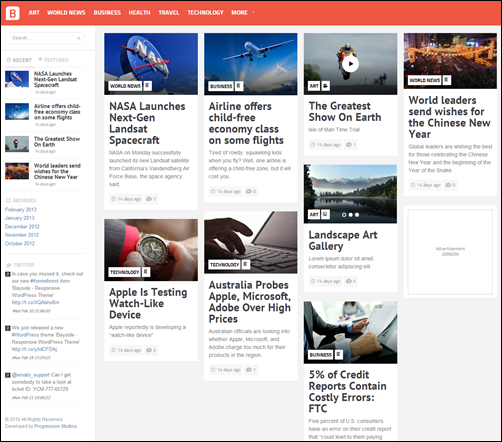
Task: Open Australia Probes Apple, Microsoft headline
Action: 250,302
